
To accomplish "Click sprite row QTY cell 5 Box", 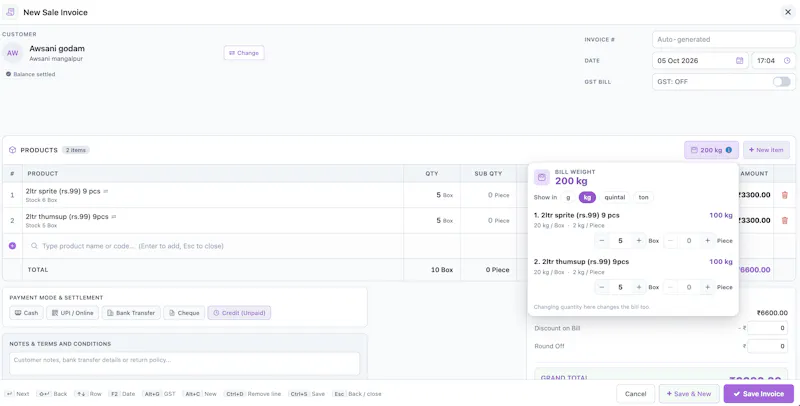I will click(x=432, y=195).
